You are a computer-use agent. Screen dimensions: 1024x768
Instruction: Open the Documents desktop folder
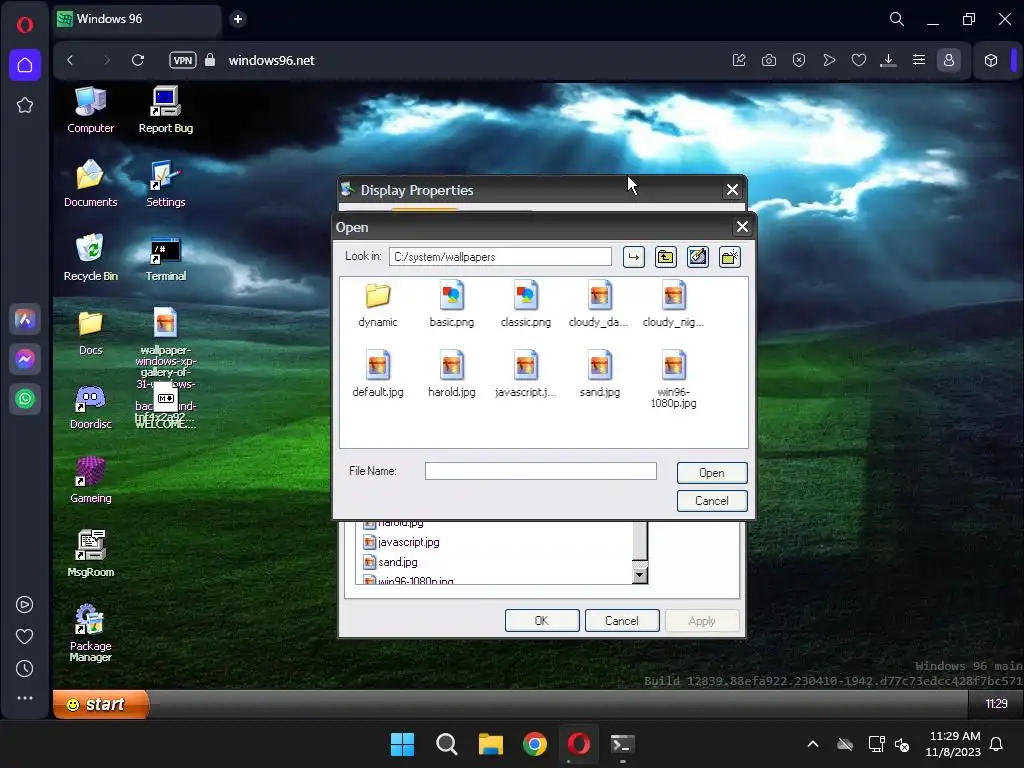pyautogui.click(x=90, y=184)
